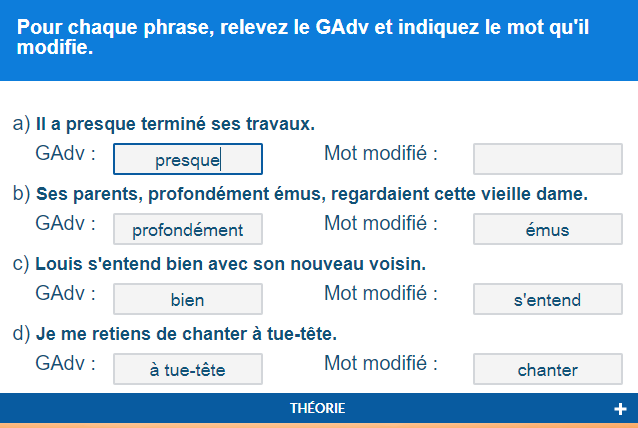Select the "à tue-tête" input field
Viewport: 638px width, 428px height.
click(x=188, y=369)
